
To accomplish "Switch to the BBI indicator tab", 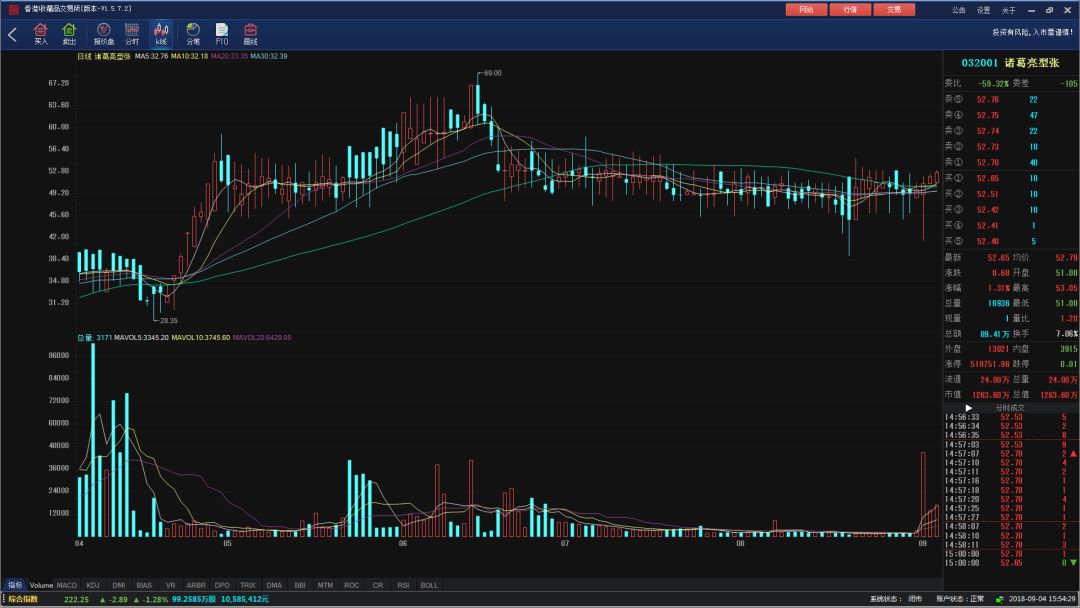I will (x=300, y=585).
